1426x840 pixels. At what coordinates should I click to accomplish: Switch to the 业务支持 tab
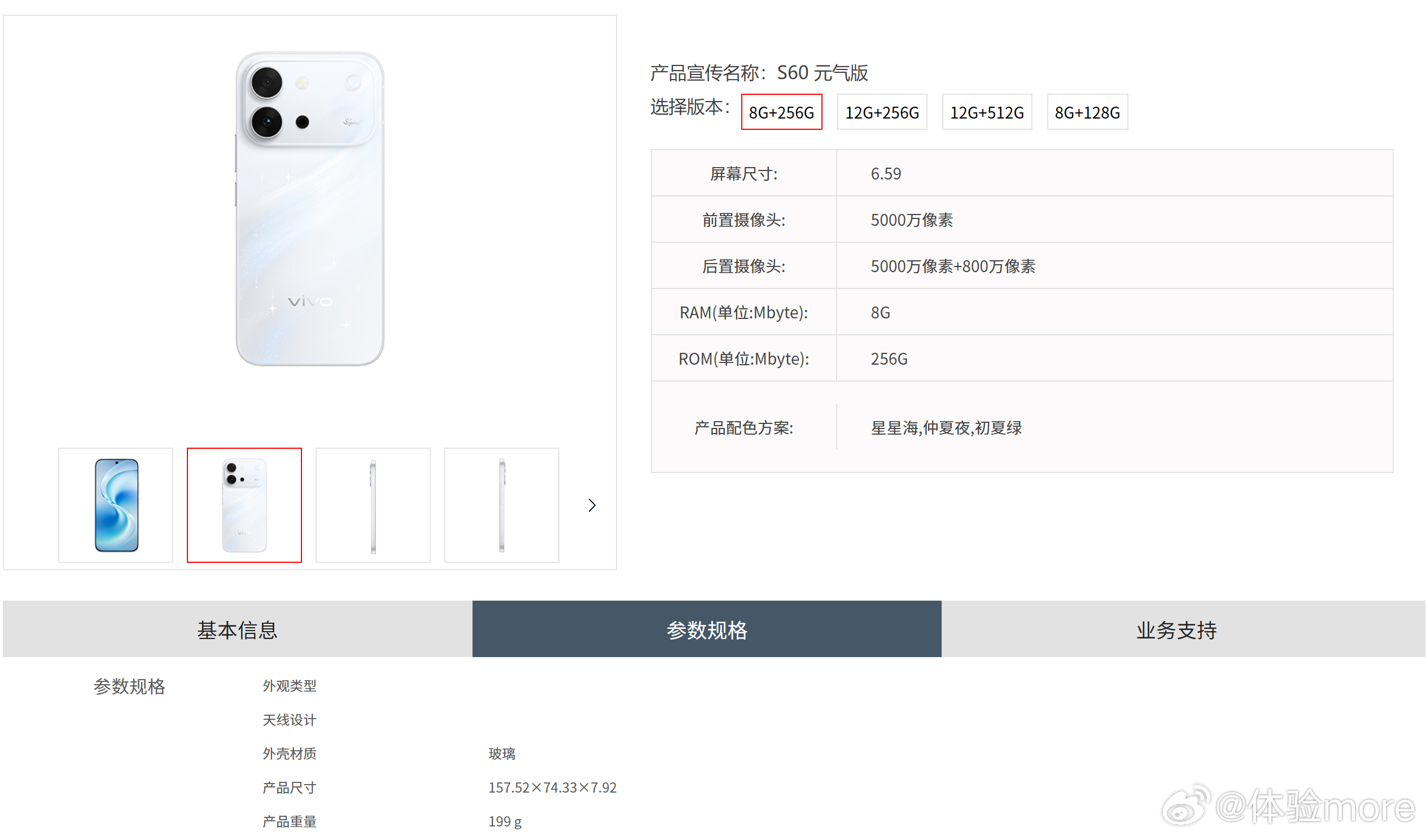pyautogui.click(x=1183, y=629)
